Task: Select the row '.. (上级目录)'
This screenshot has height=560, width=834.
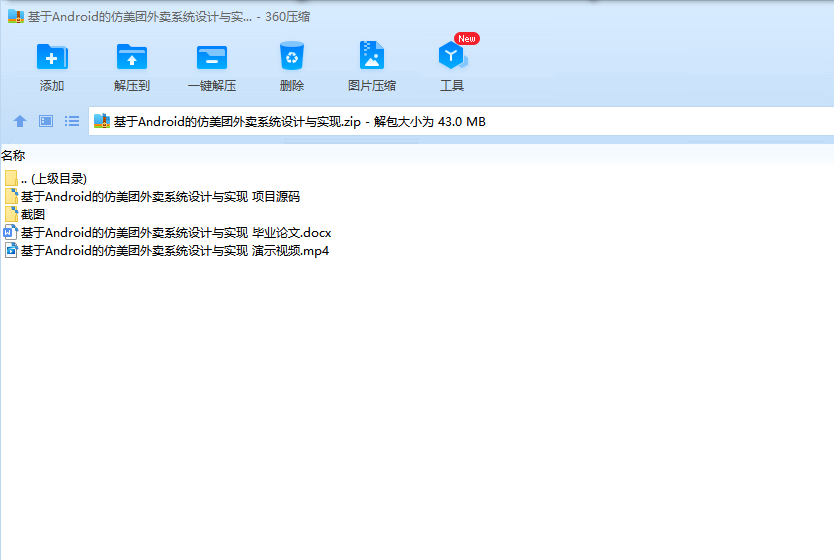Action: coord(46,178)
